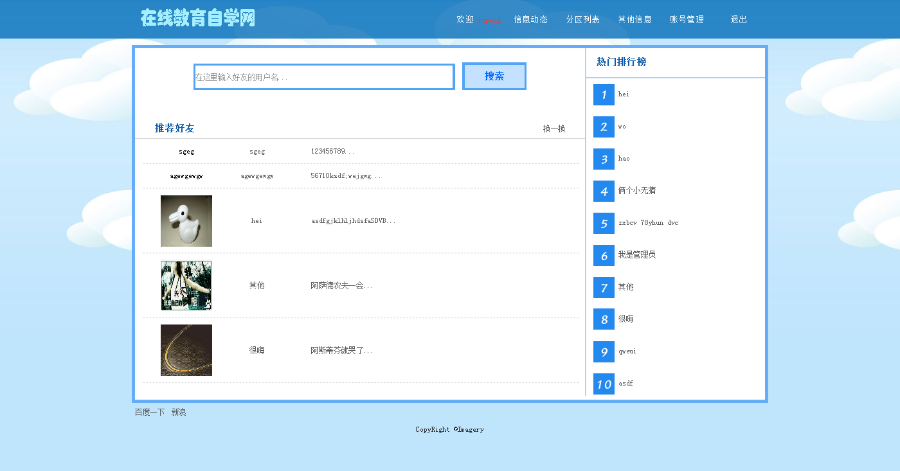Select hei in the popular ranking

[623, 95]
